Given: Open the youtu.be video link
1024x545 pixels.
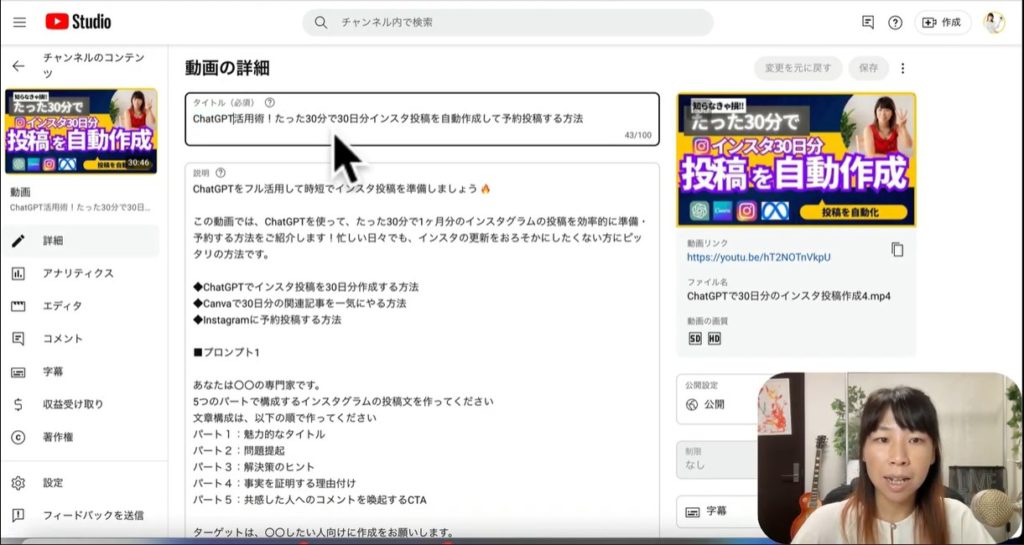Looking at the screenshot, I should coord(758,257).
